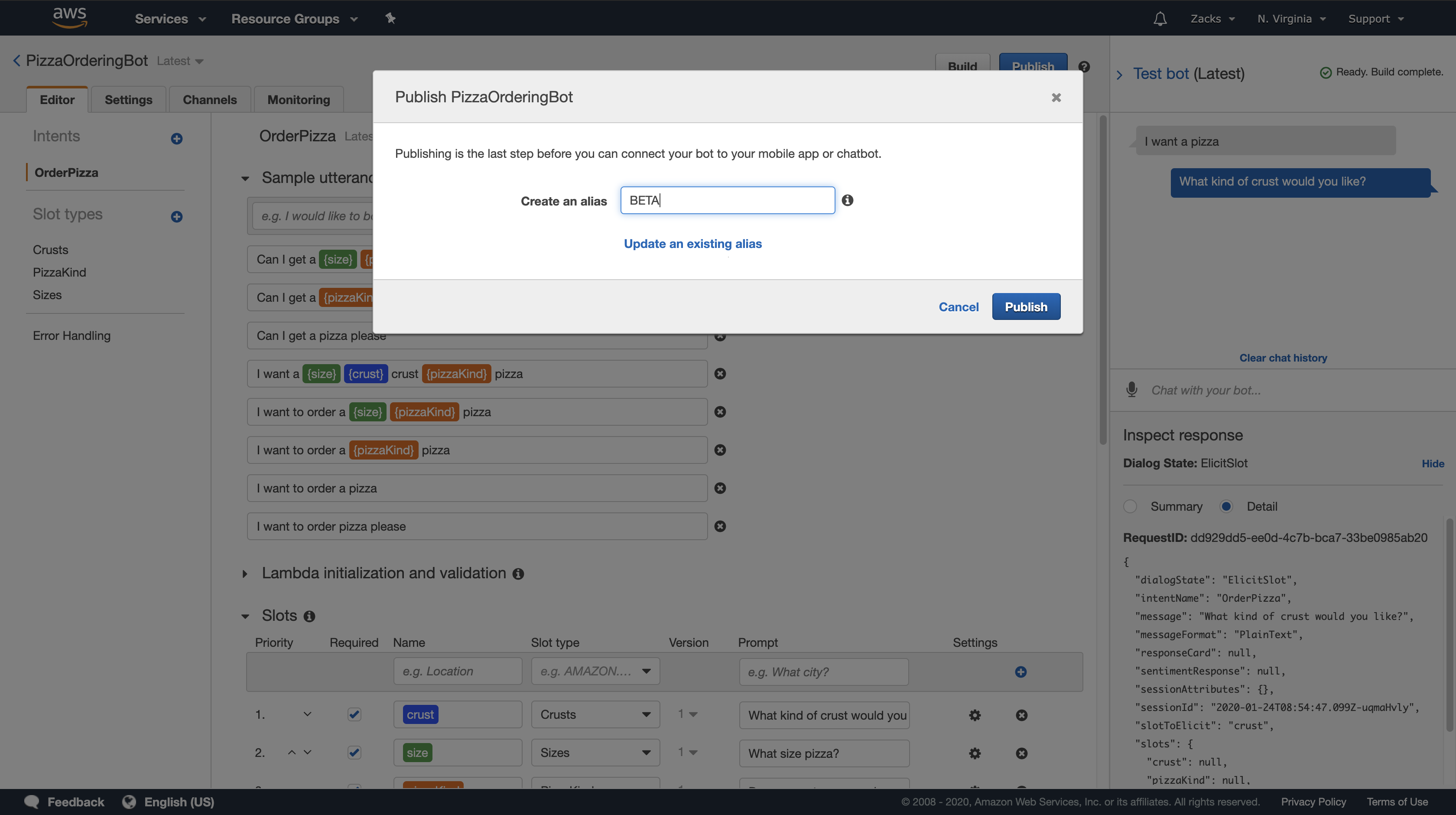Switch to the Channels tab
The width and height of the screenshot is (1456, 815).
point(209,100)
